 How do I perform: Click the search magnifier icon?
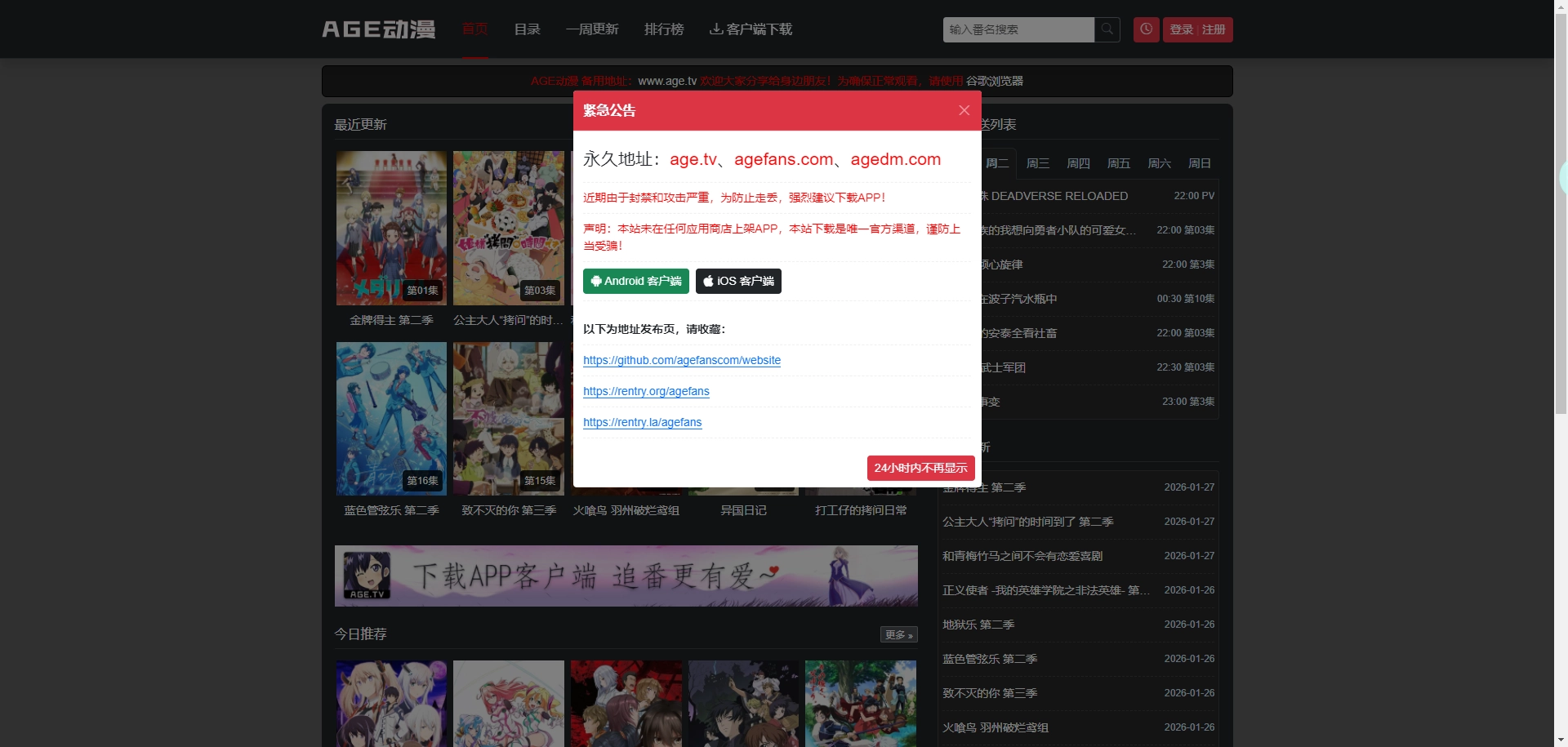pos(1107,29)
